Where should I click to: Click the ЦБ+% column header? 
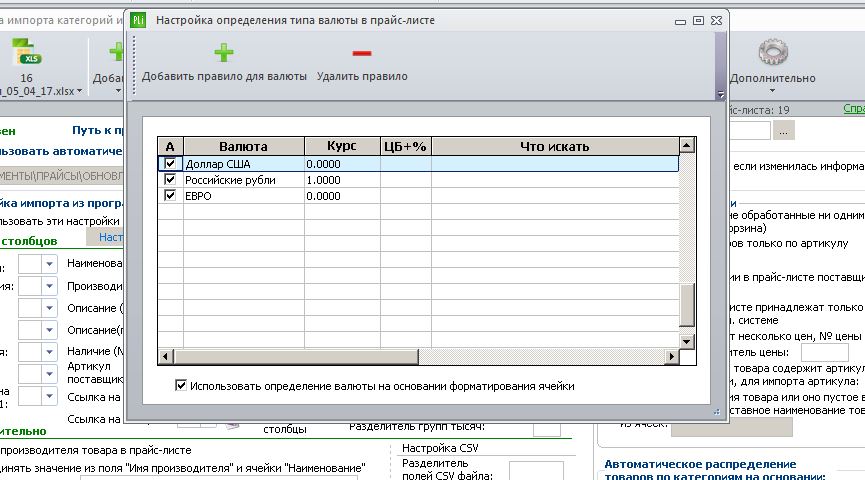tap(405, 146)
